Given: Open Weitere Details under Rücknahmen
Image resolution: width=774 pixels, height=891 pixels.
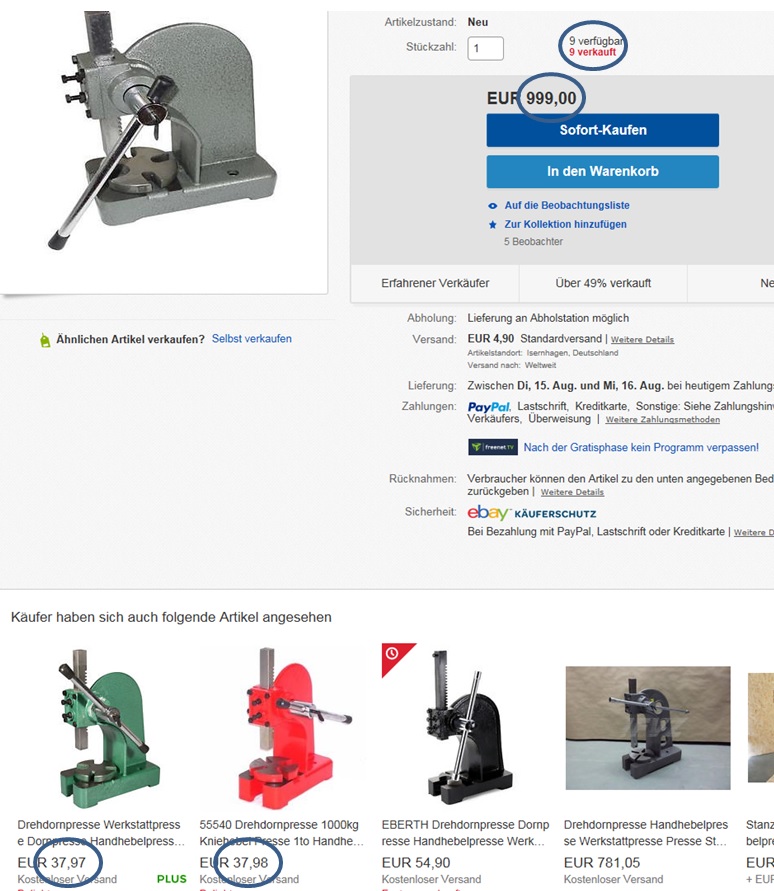Looking at the screenshot, I should coord(572,492).
